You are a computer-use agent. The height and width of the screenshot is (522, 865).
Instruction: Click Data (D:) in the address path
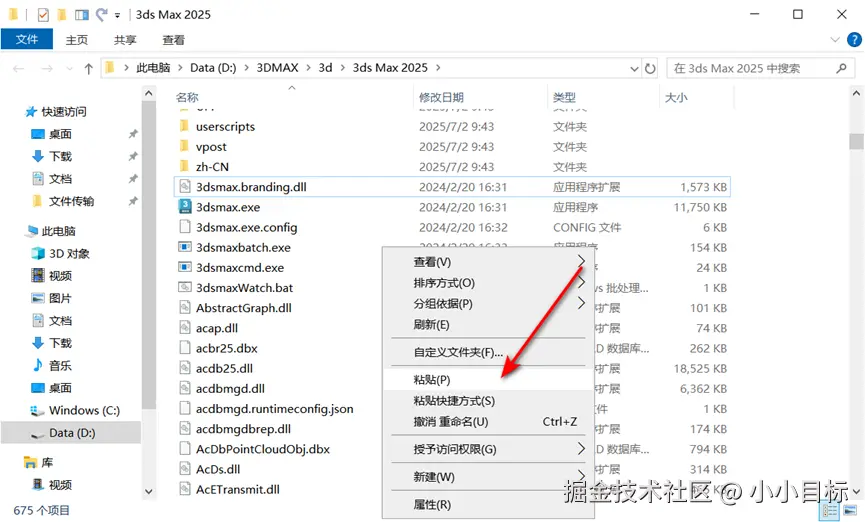213,68
